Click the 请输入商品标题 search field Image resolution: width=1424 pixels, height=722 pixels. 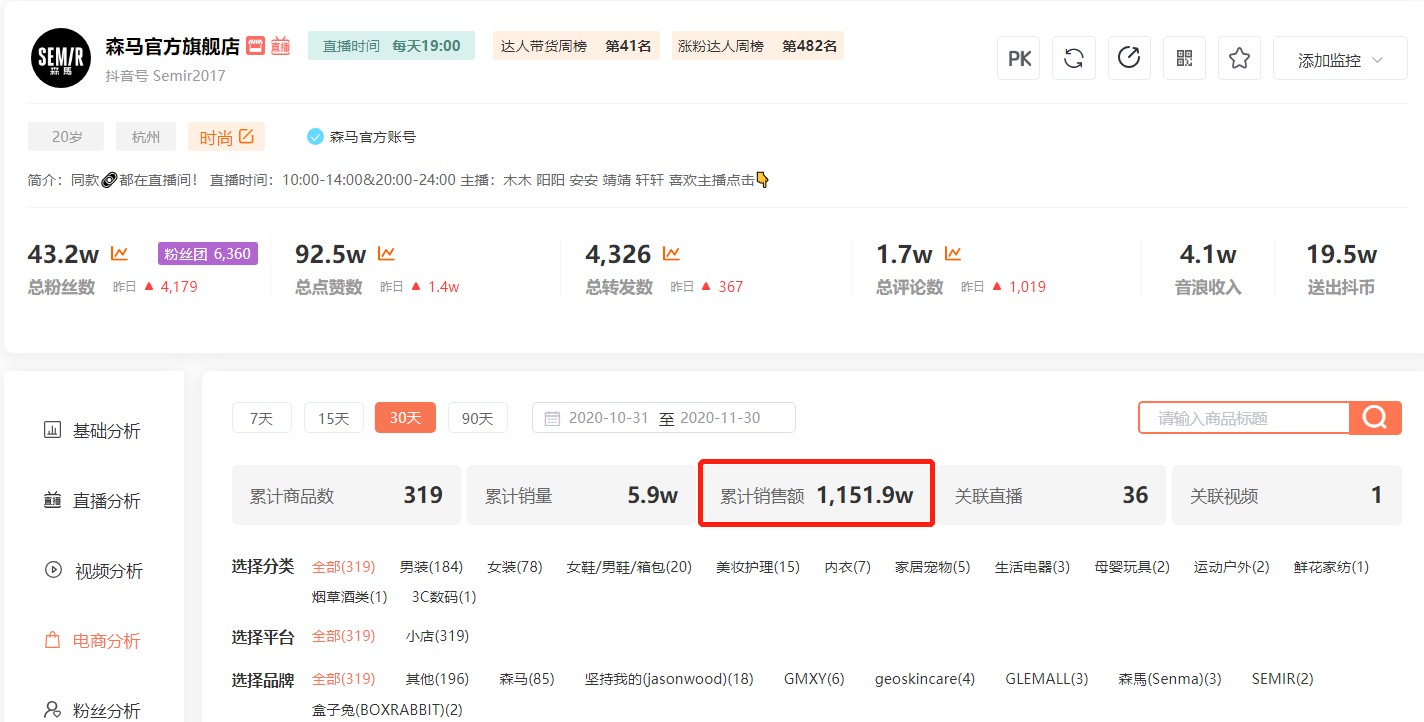[x=1244, y=418]
